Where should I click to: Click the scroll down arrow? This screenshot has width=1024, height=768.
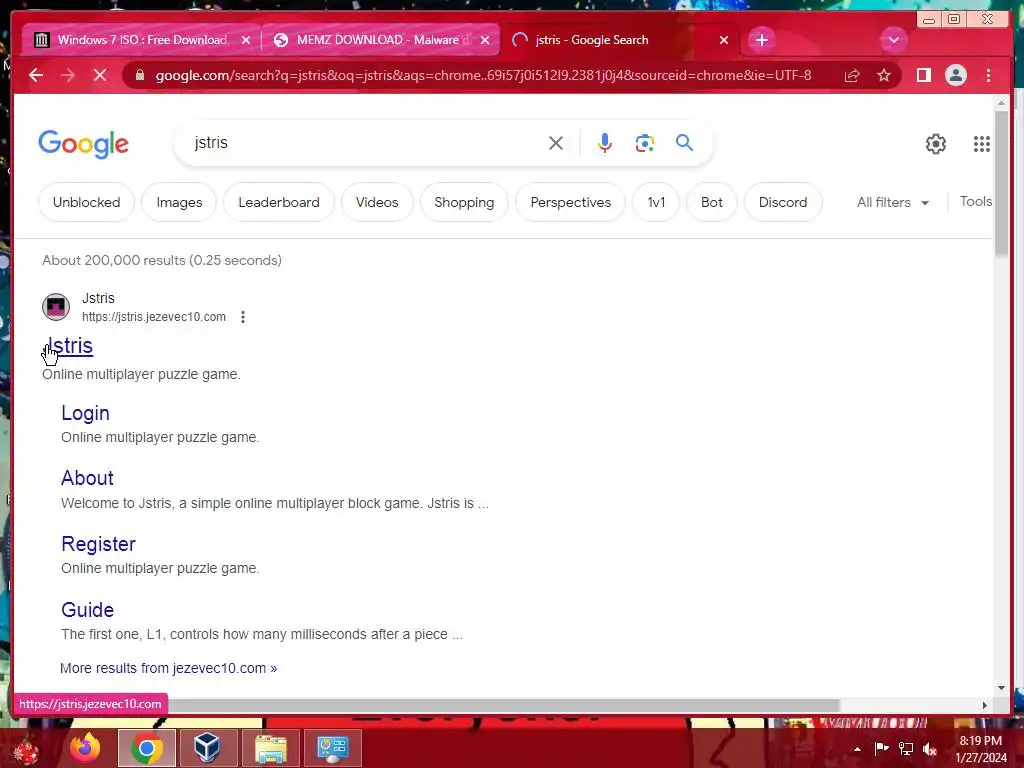pos(1001,688)
